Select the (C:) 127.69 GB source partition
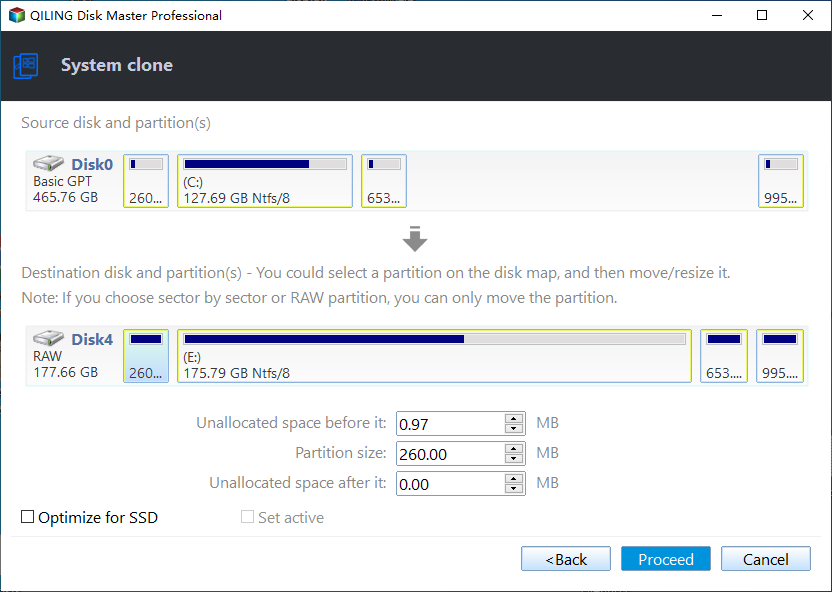This screenshot has width=832, height=592. (x=265, y=181)
